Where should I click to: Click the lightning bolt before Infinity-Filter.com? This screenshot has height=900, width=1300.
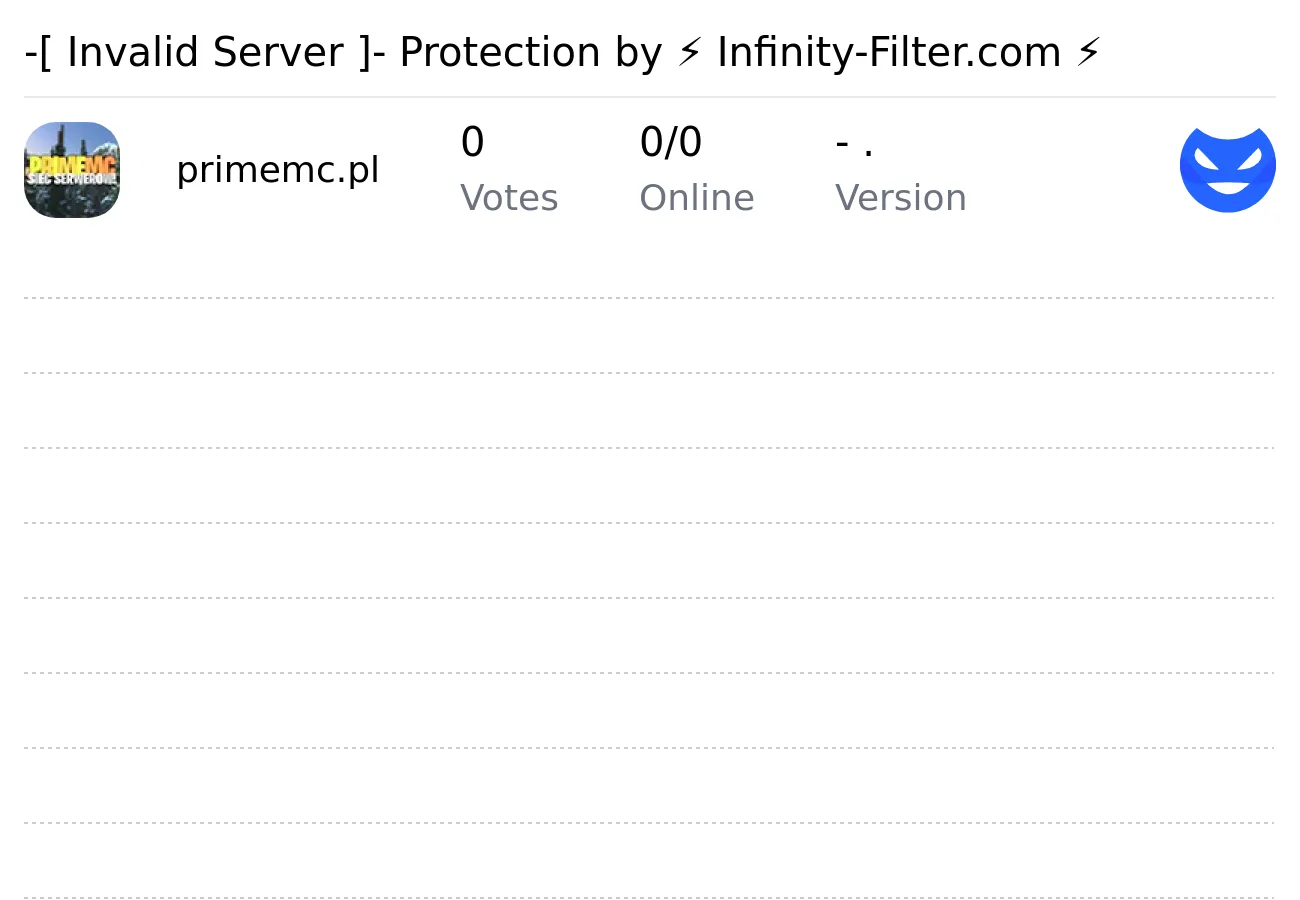pyautogui.click(x=689, y=52)
